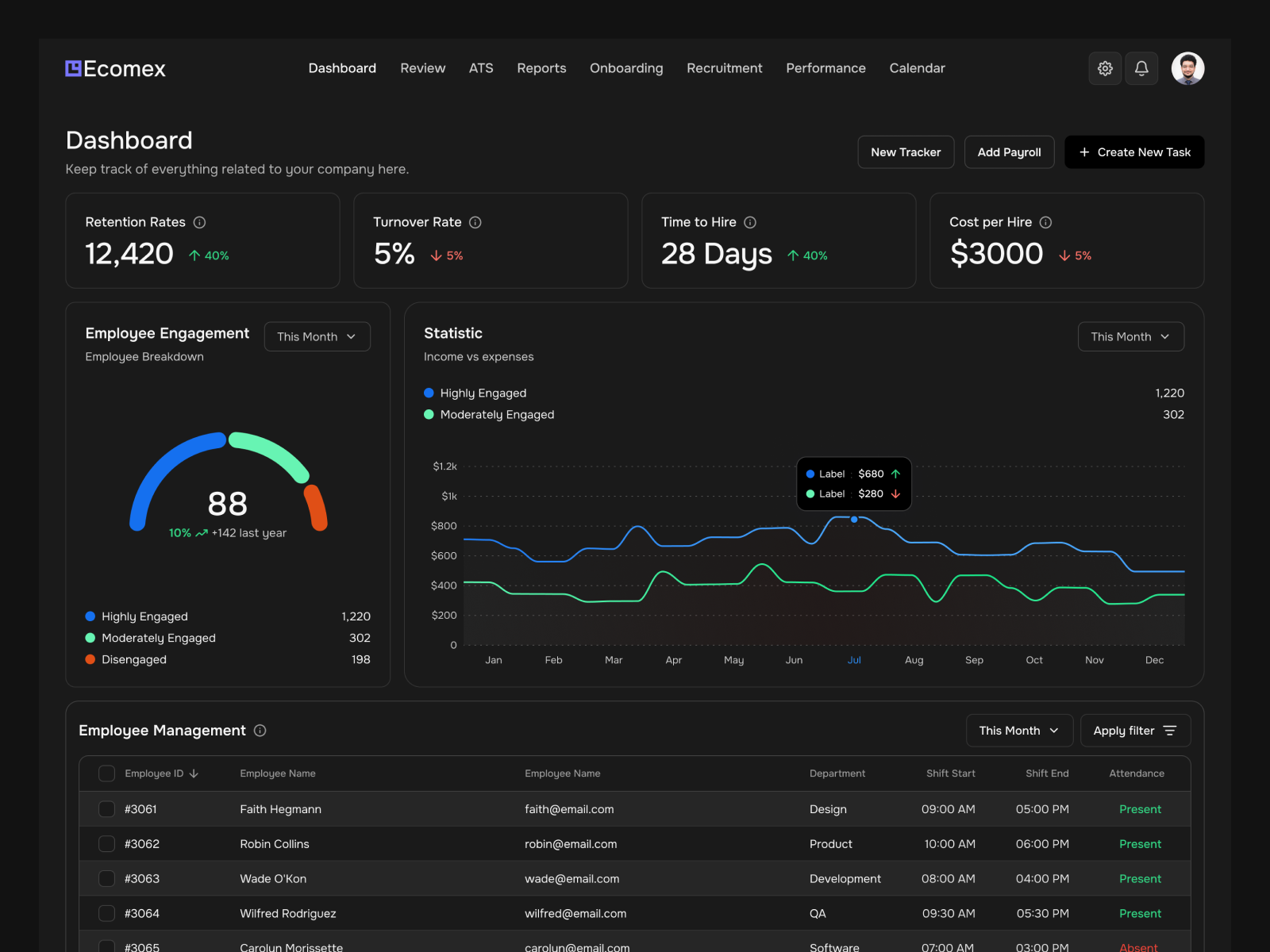
Task: Open the profile avatar photo
Action: coord(1187,68)
